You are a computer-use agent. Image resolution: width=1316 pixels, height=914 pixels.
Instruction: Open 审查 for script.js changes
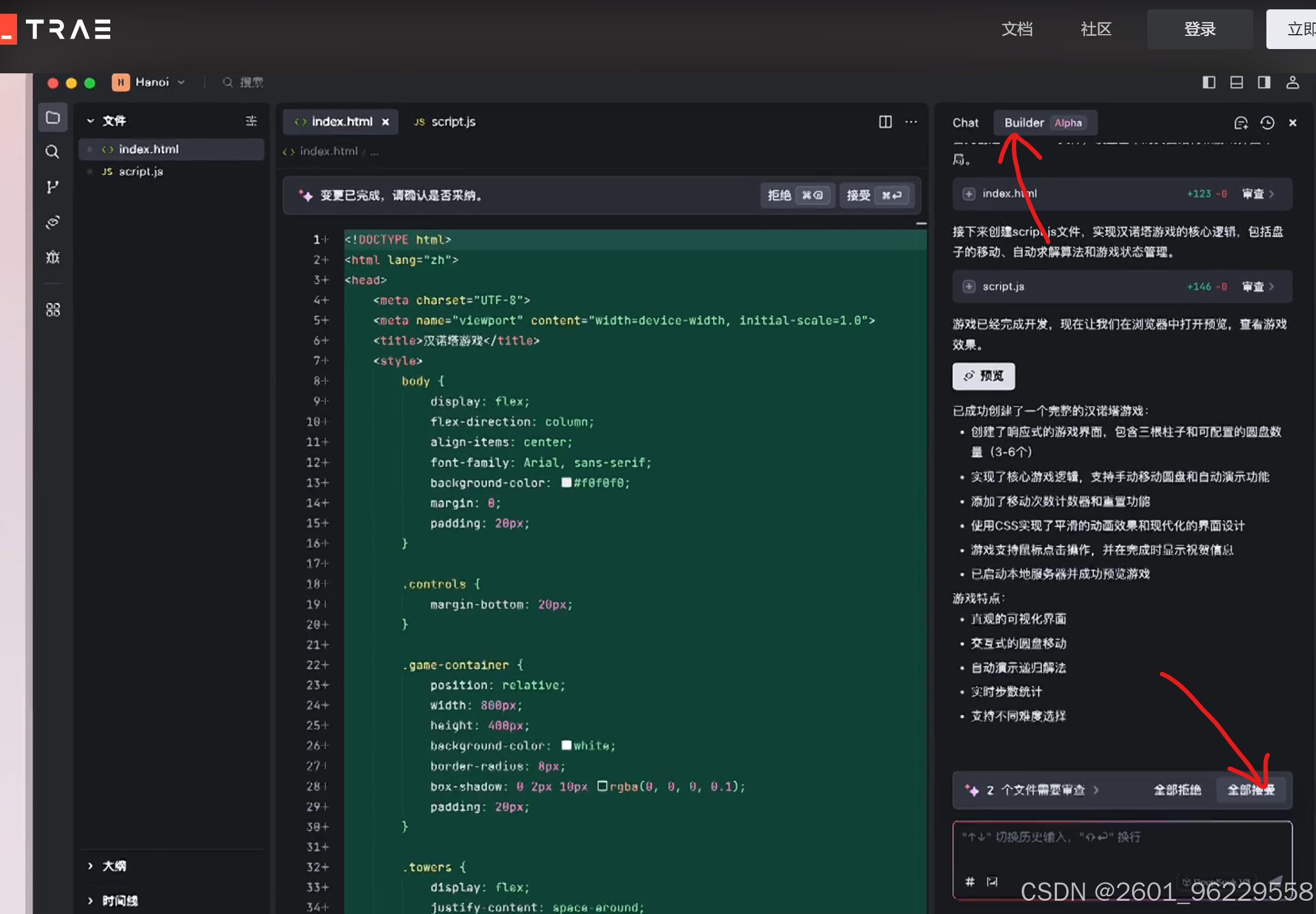1257,286
